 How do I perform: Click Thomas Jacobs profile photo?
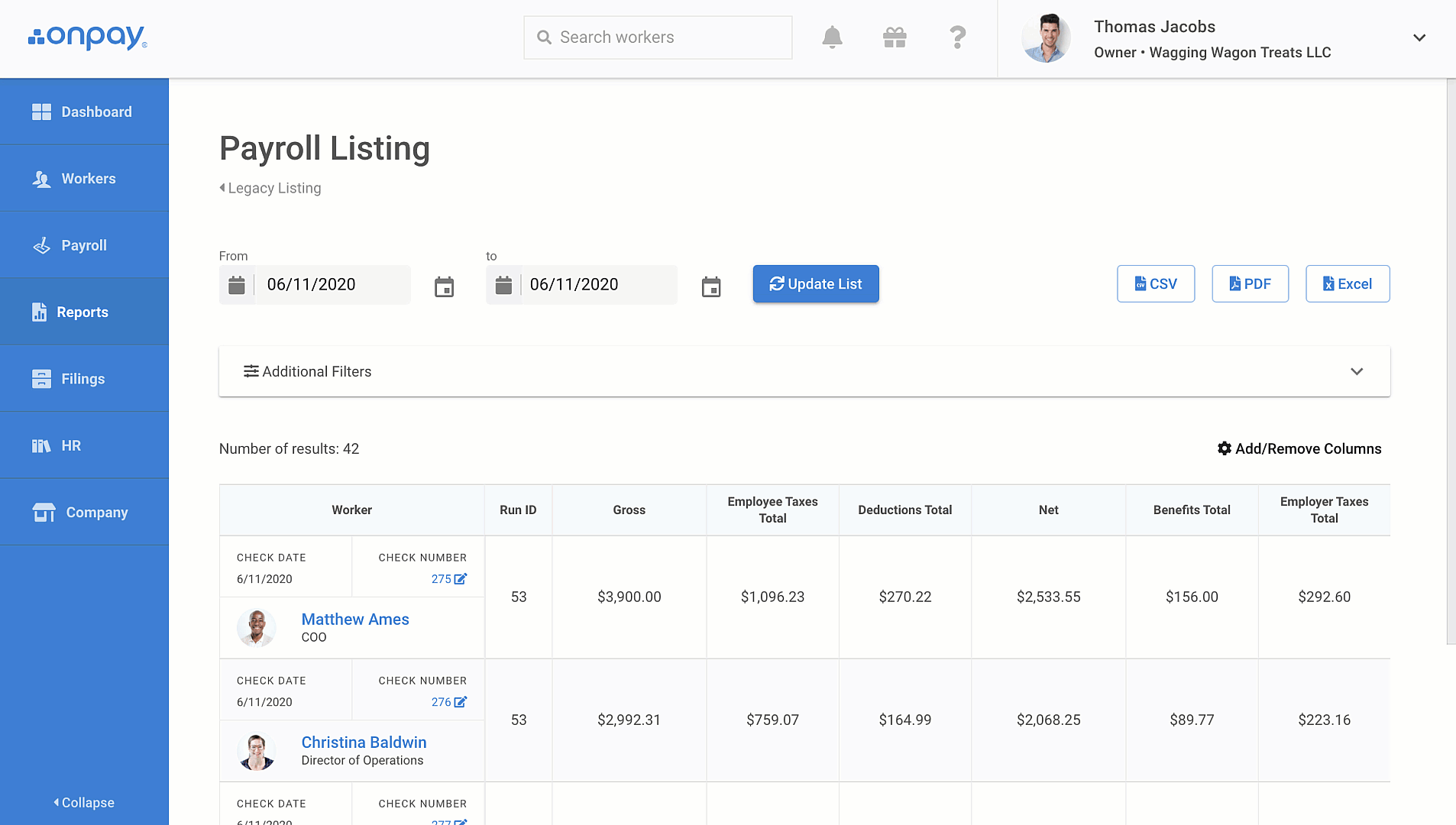[x=1046, y=38]
